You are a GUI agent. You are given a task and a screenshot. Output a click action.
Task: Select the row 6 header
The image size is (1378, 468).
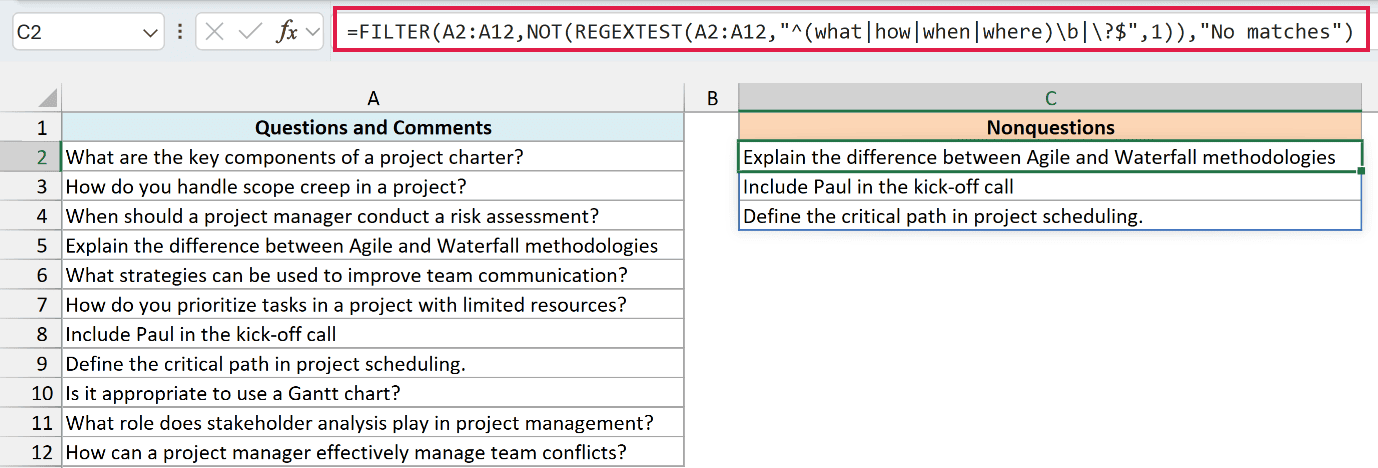31,275
